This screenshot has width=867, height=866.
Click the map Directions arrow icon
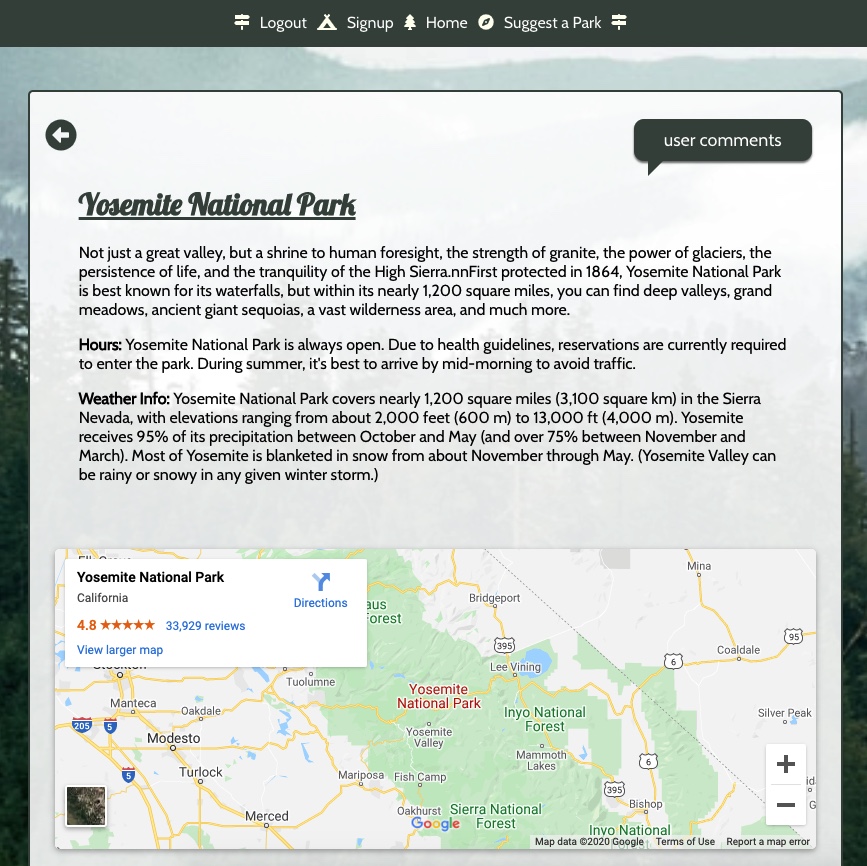(321, 582)
